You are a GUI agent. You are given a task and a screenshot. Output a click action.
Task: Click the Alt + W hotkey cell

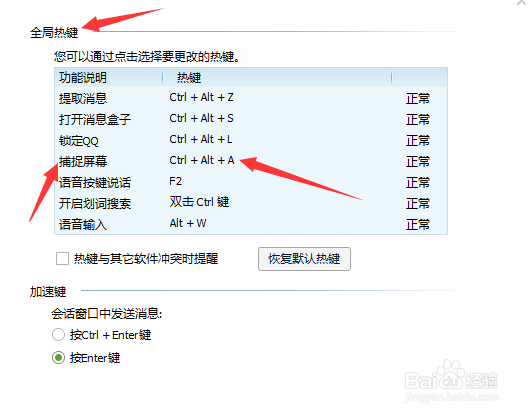188,223
